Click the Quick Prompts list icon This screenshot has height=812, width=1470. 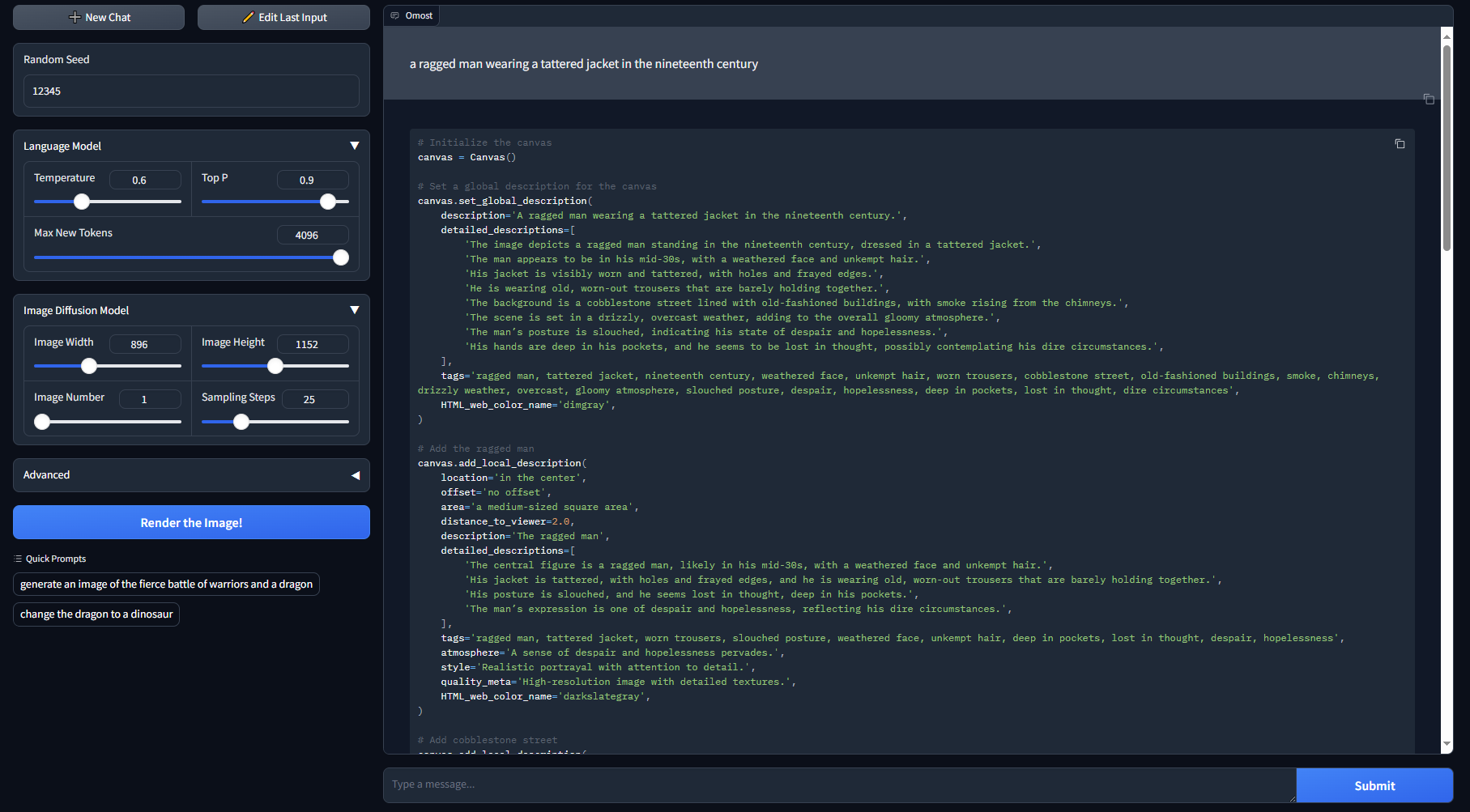point(17,558)
